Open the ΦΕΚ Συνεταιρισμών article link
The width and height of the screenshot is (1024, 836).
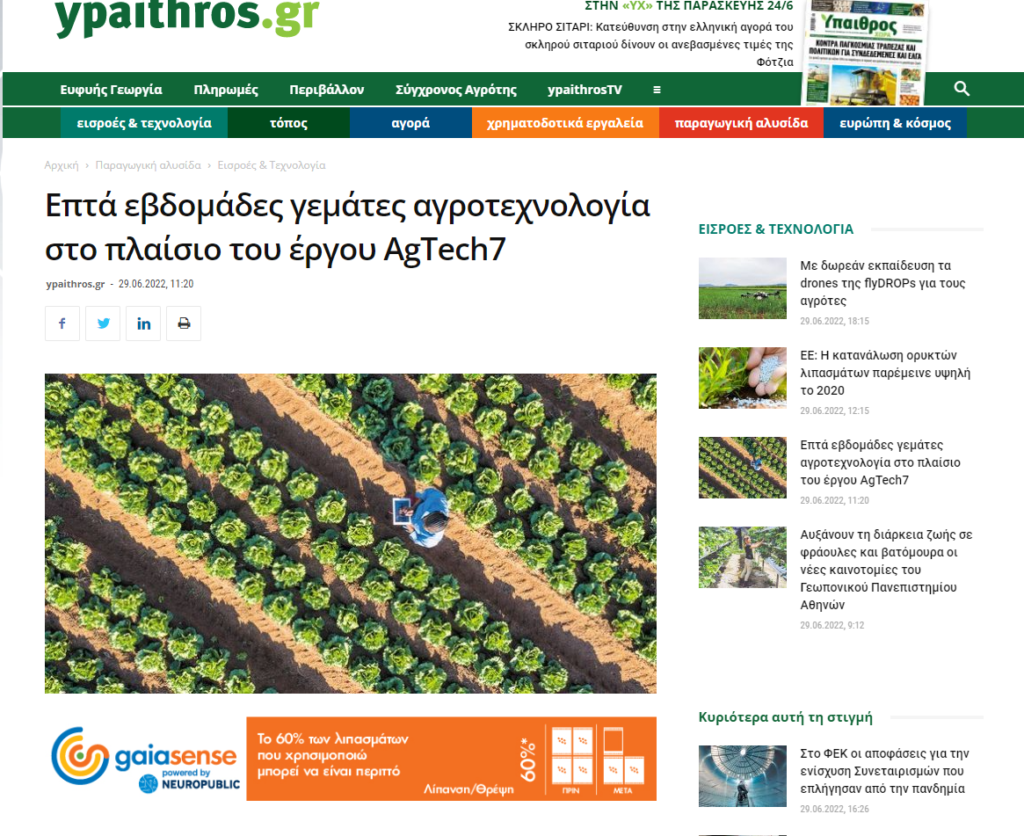tap(885, 771)
